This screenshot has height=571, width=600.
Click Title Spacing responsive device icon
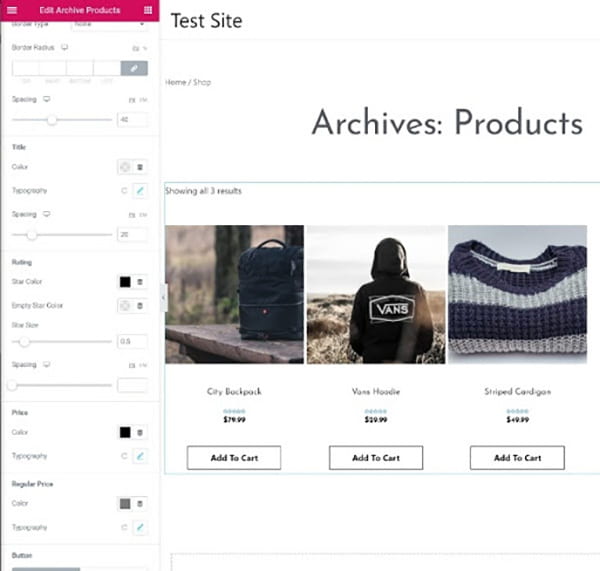47,214
